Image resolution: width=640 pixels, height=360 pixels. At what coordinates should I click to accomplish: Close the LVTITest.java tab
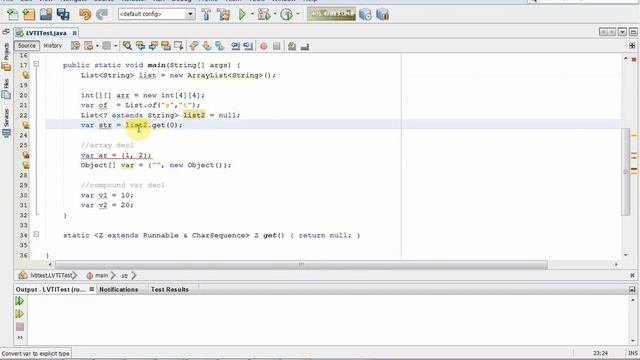(74, 33)
